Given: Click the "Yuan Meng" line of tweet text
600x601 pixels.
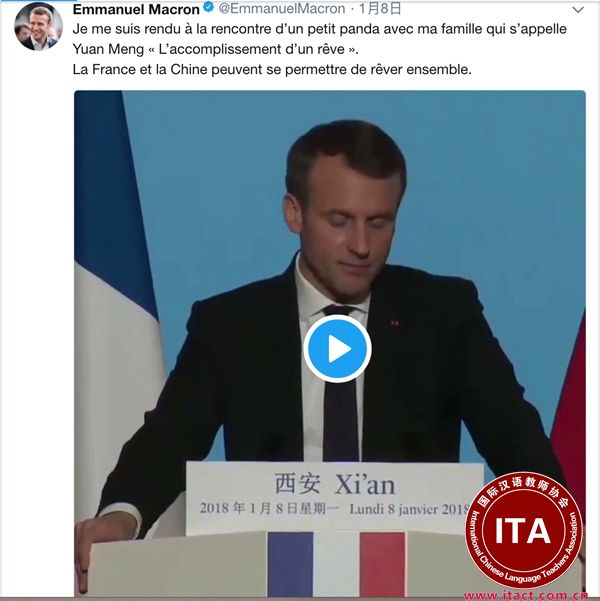Looking at the screenshot, I should pos(215,49).
